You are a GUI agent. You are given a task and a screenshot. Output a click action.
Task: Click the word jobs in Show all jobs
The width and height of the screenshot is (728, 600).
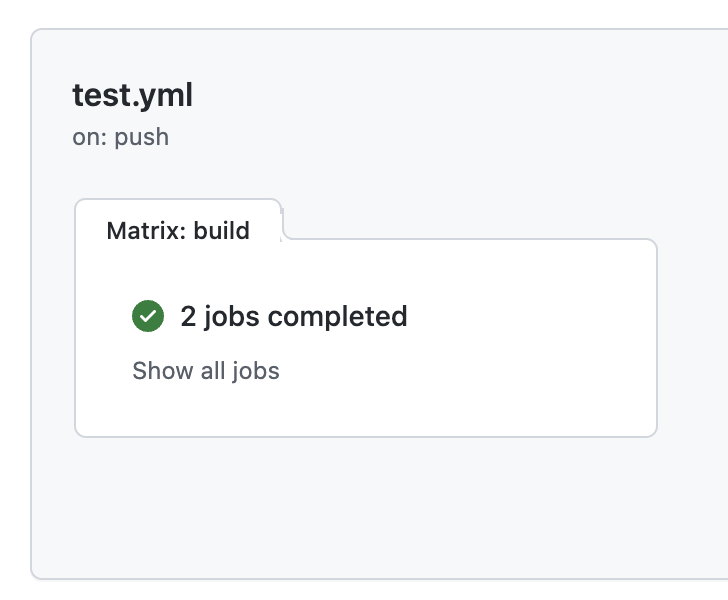click(x=256, y=371)
